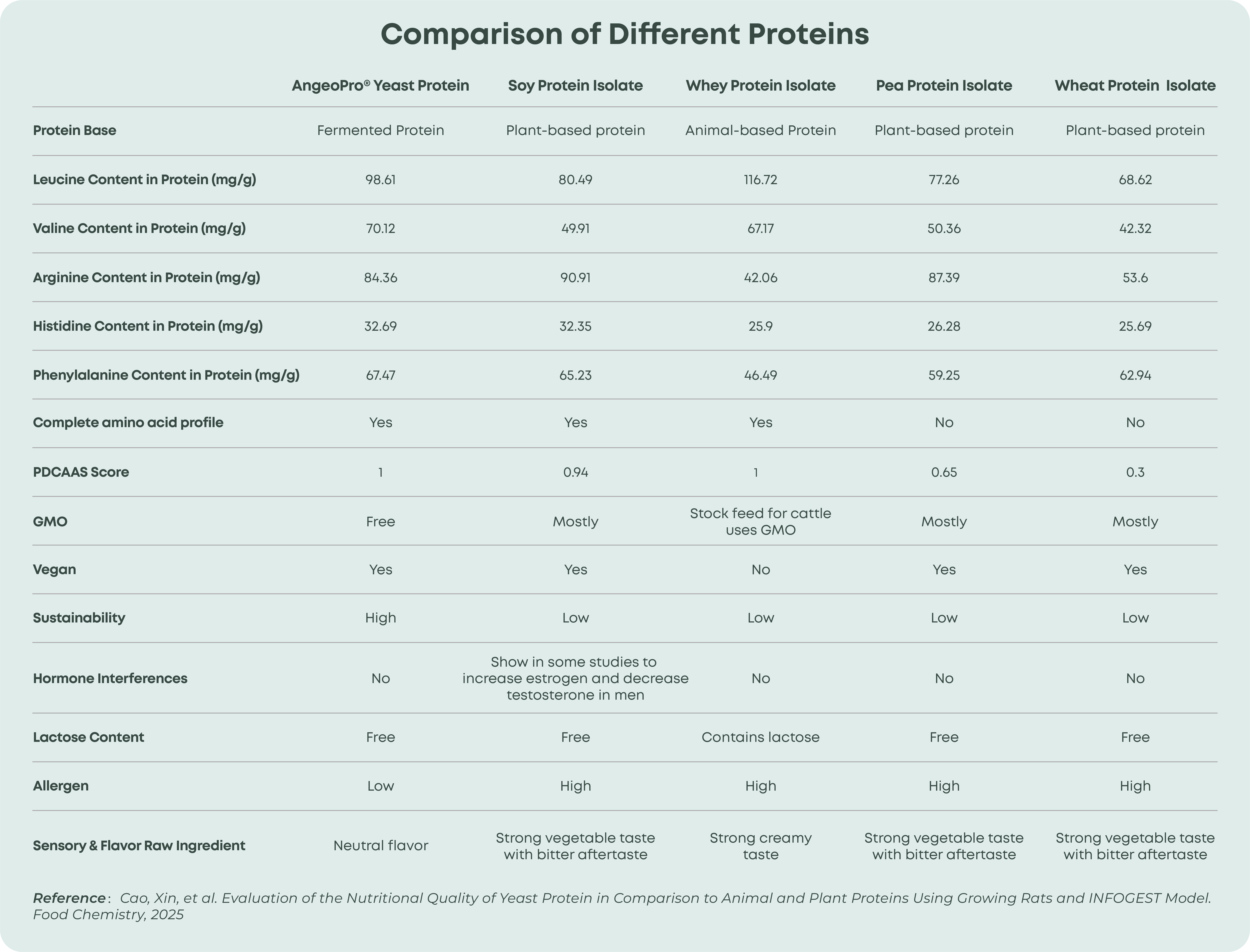This screenshot has height=952, width=1250.
Task: Select the AngeoPro Yeast Protein column header
Action: click(x=380, y=86)
